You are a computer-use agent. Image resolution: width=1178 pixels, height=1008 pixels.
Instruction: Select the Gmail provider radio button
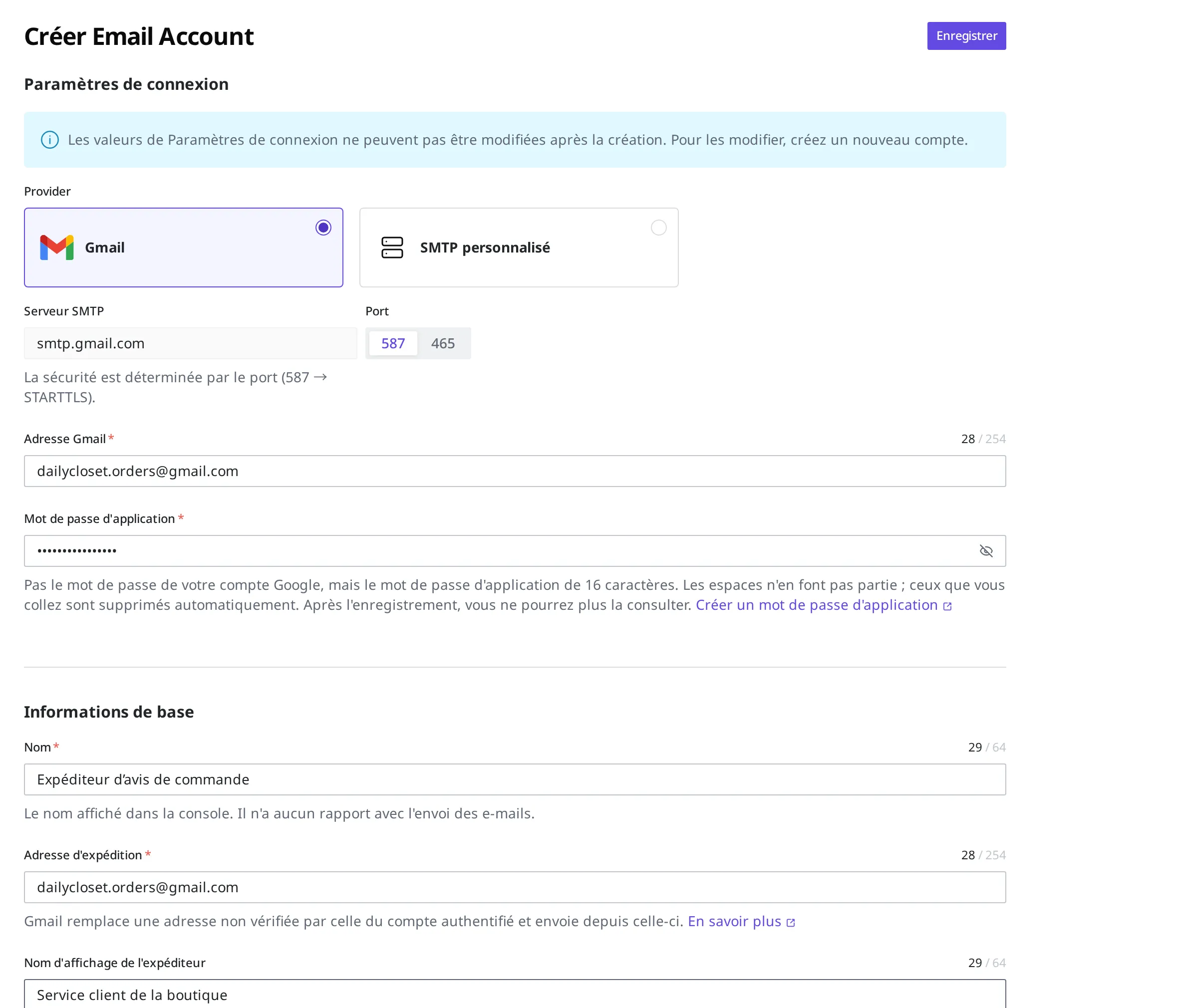click(x=323, y=228)
